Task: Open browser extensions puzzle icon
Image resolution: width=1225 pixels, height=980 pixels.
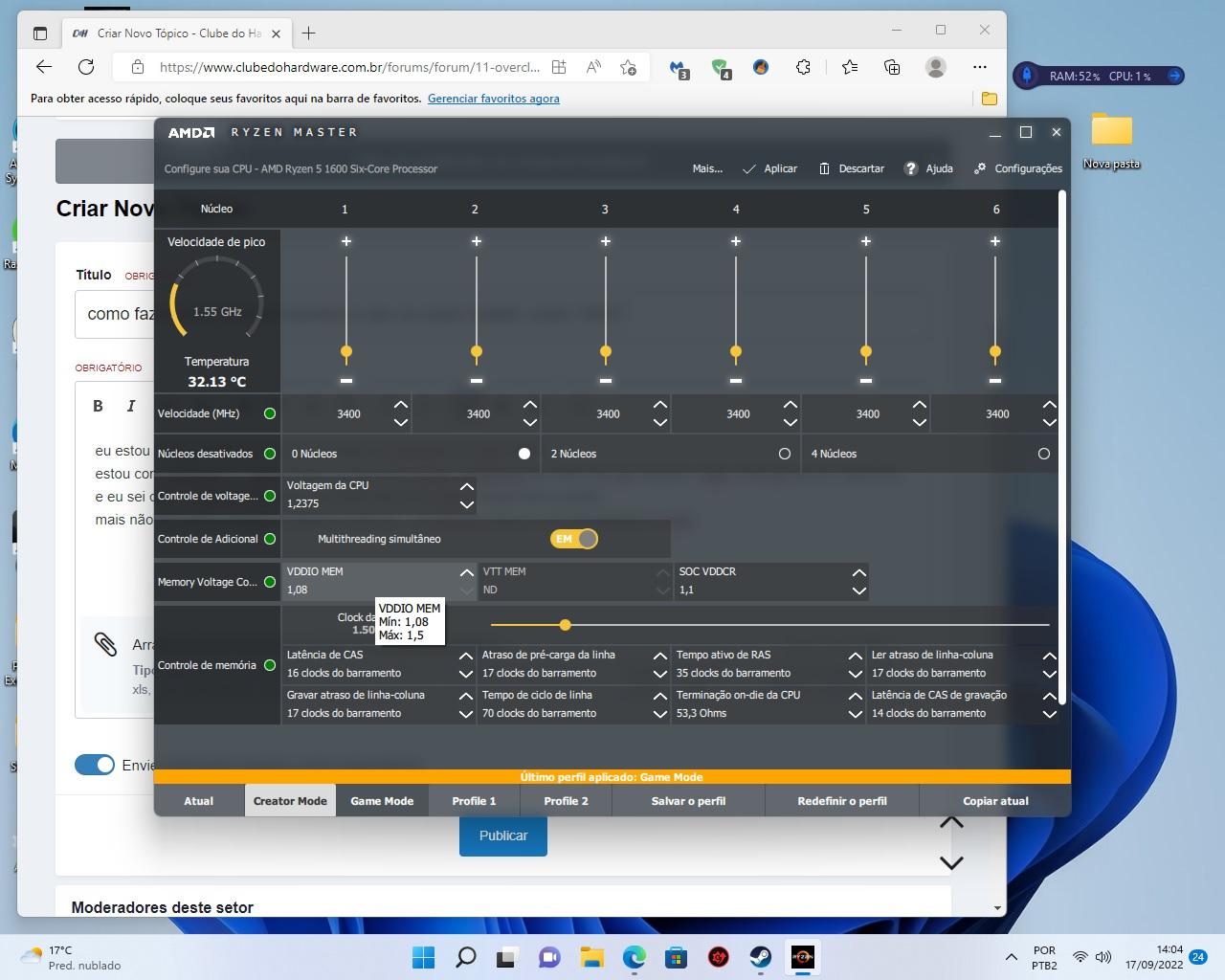Action: point(803,67)
